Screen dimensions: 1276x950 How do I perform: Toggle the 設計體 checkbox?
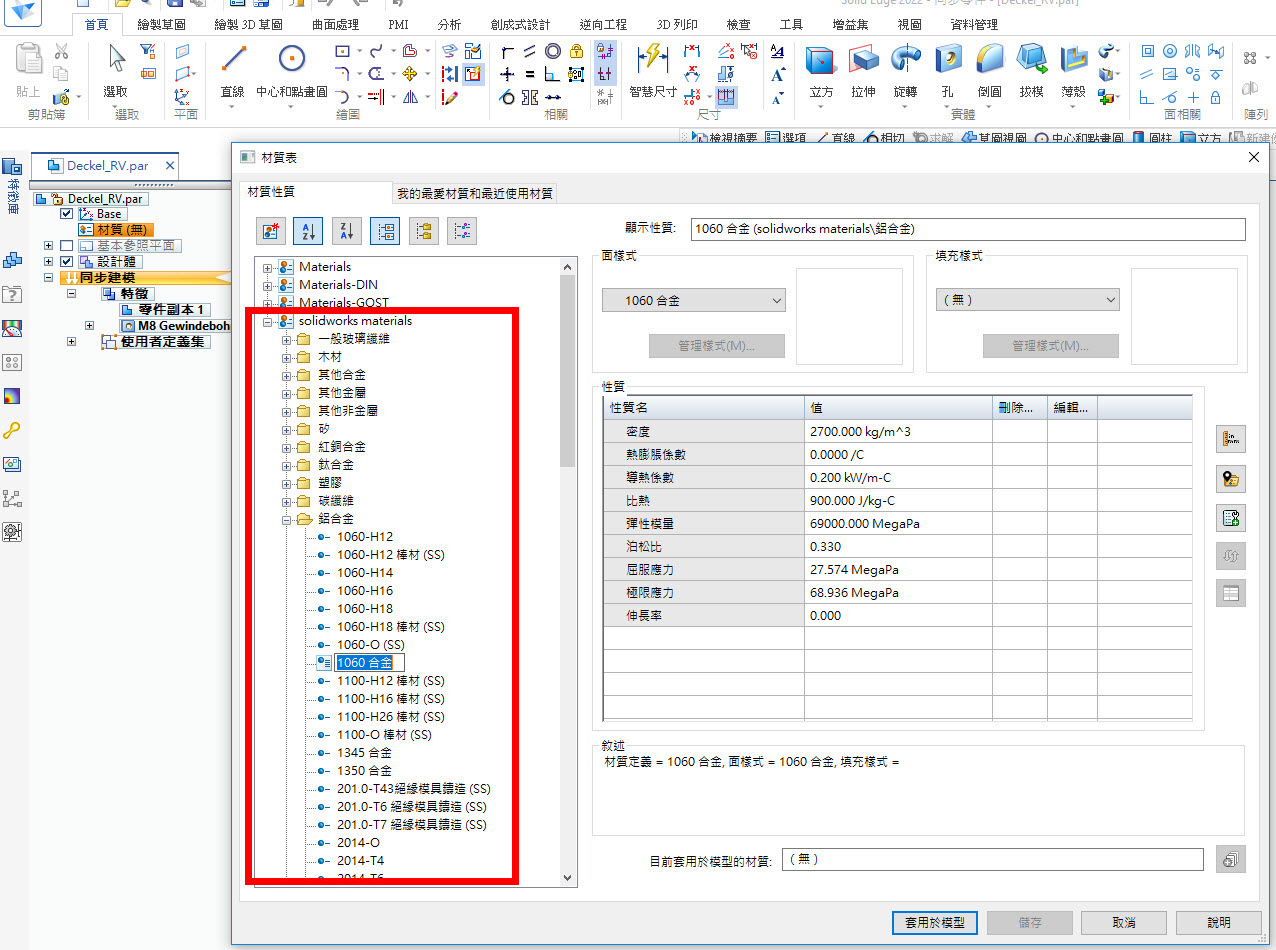click(x=67, y=261)
